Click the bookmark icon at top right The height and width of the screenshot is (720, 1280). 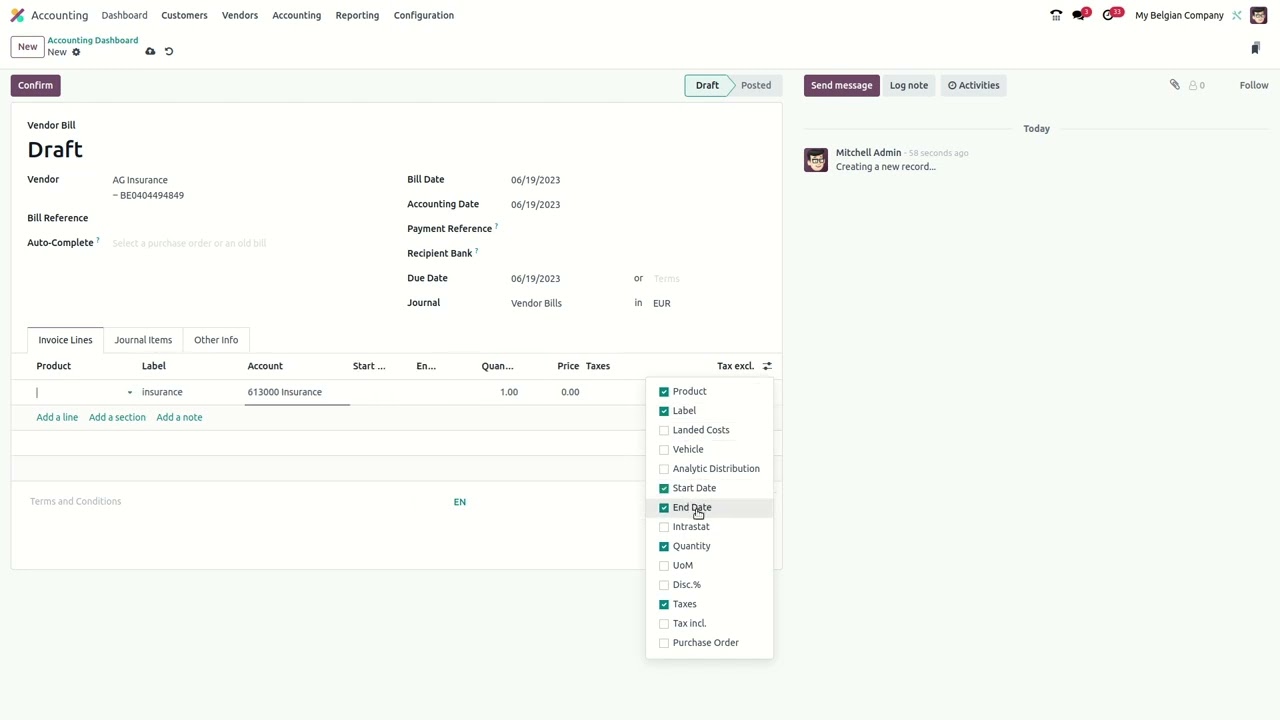[1255, 48]
